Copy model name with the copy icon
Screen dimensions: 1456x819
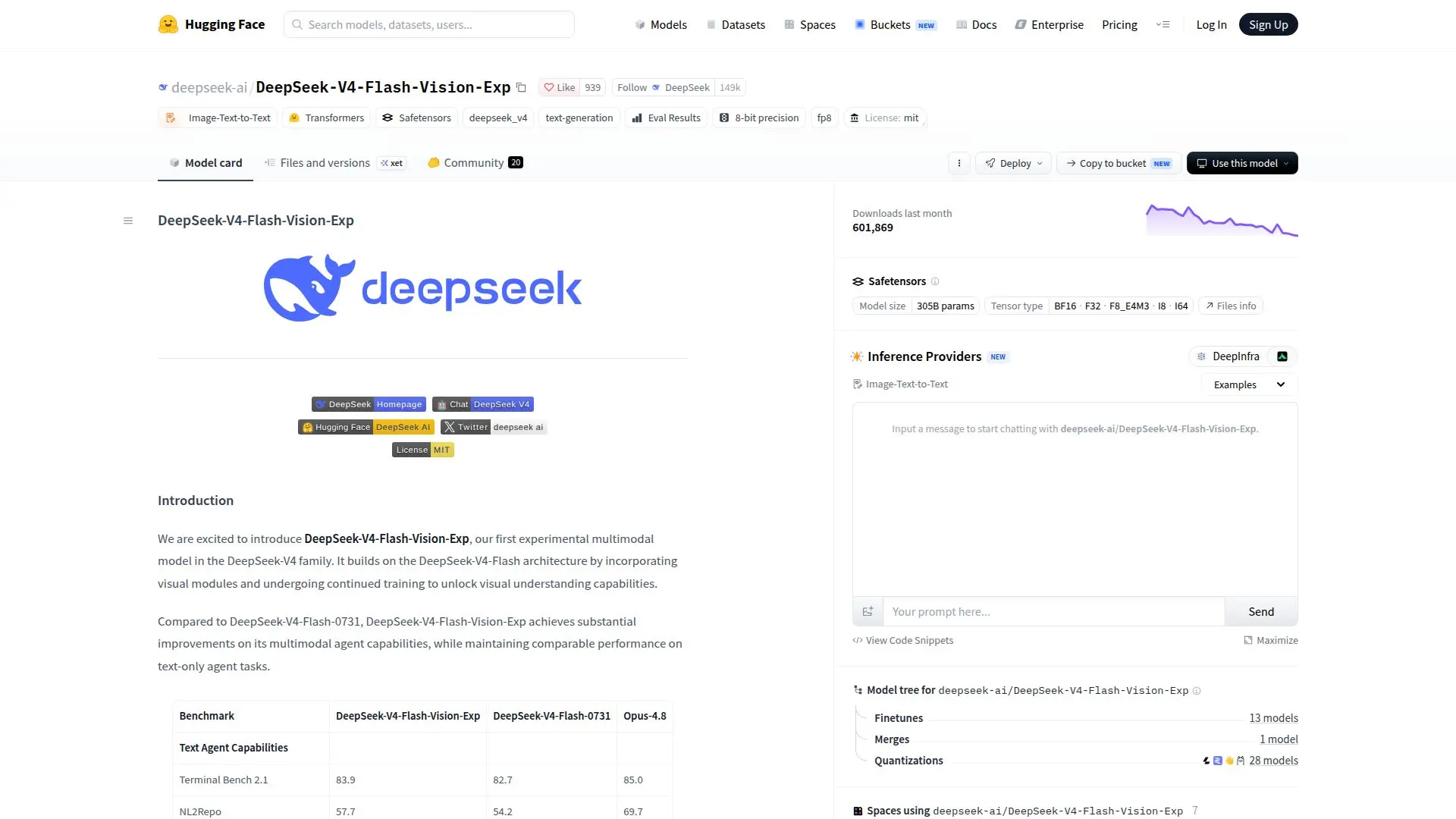tap(521, 87)
